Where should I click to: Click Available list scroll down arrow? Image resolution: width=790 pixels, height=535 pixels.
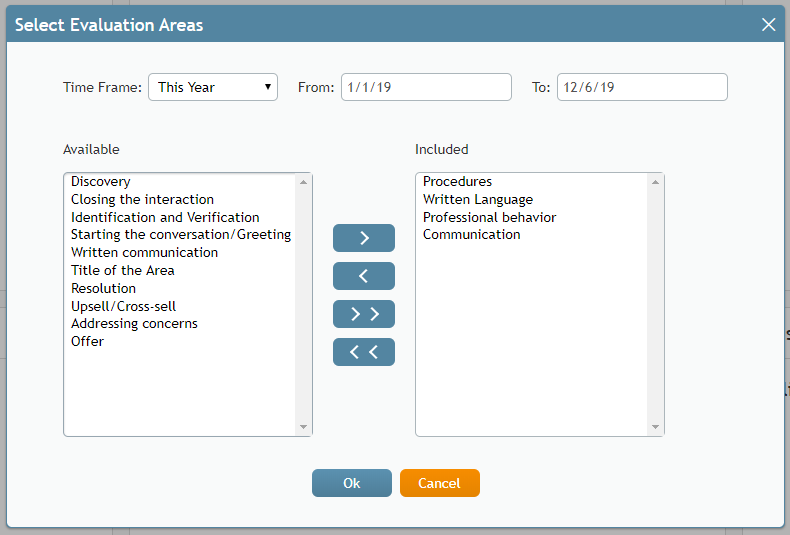pyautogui.click(x=303, y=427)
